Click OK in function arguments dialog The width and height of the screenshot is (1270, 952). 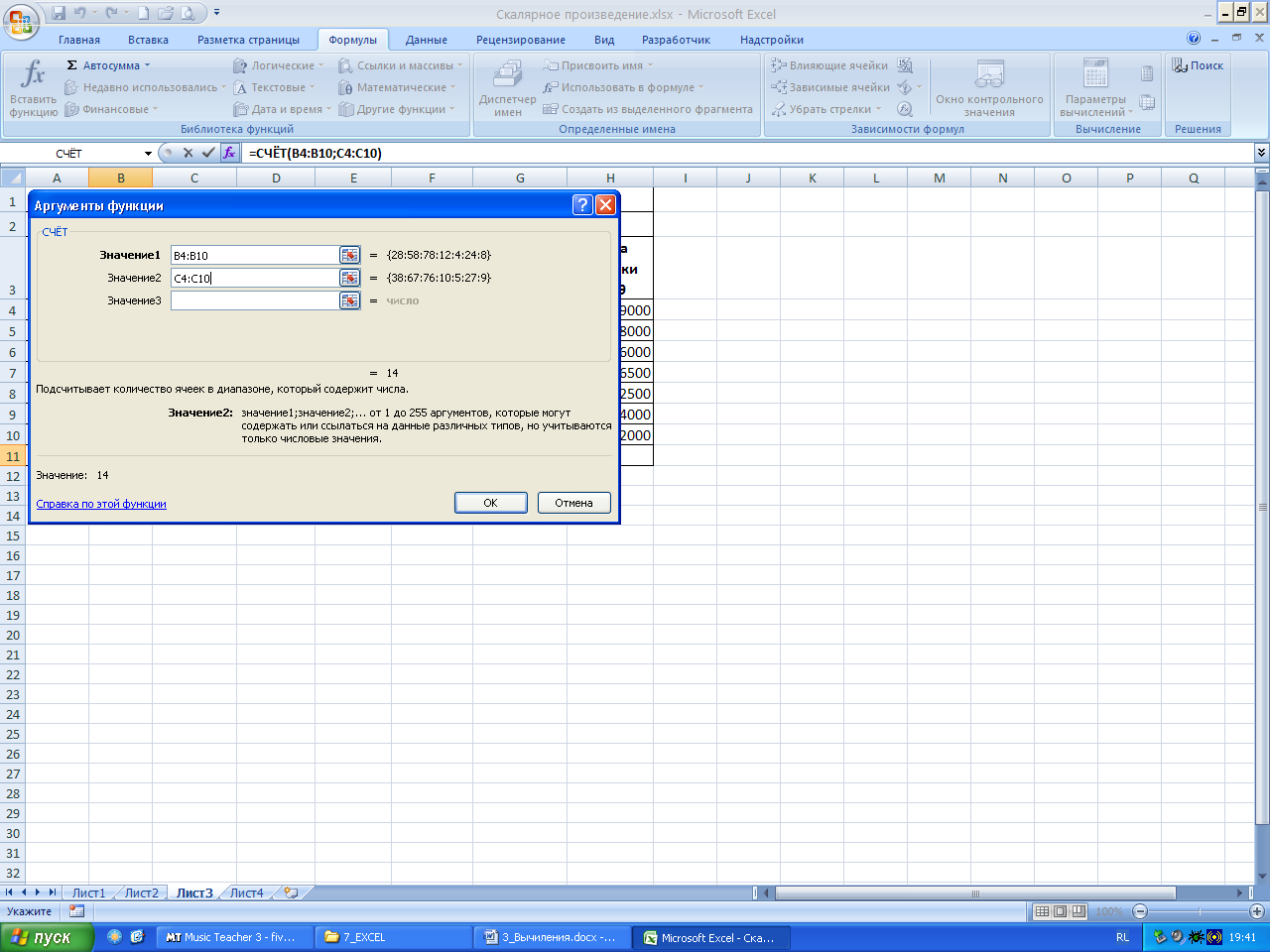pos(490,503)
